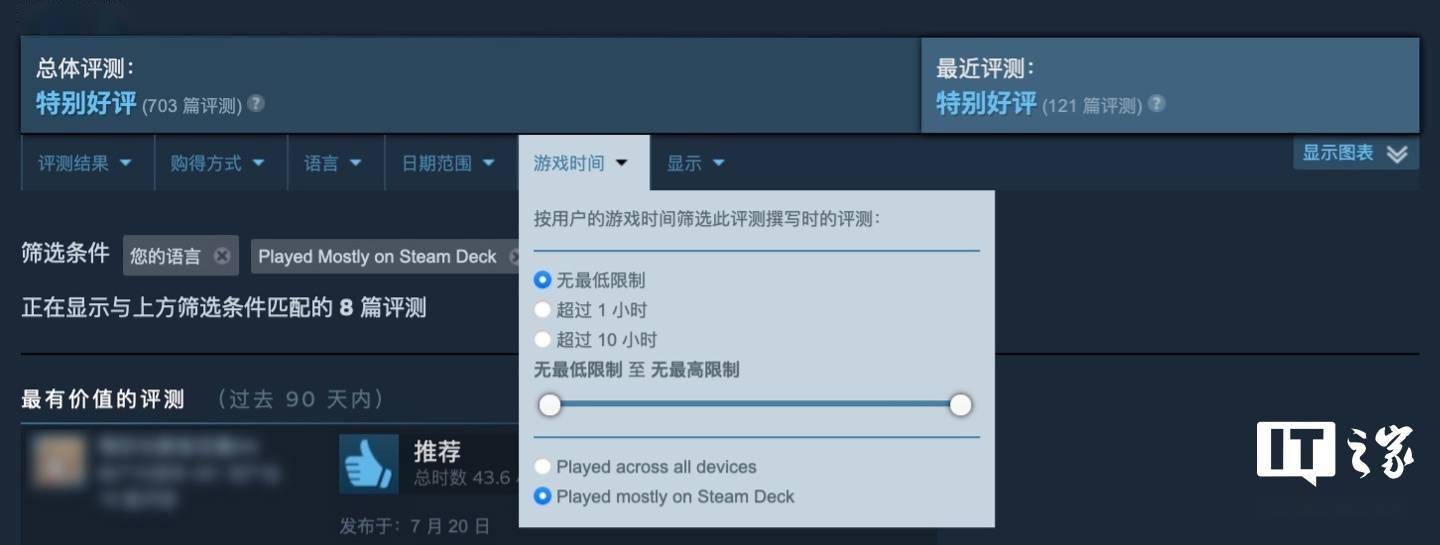Click the help icon beside 703 reviews
The image size is (1440, 545).
coord(256,103)
